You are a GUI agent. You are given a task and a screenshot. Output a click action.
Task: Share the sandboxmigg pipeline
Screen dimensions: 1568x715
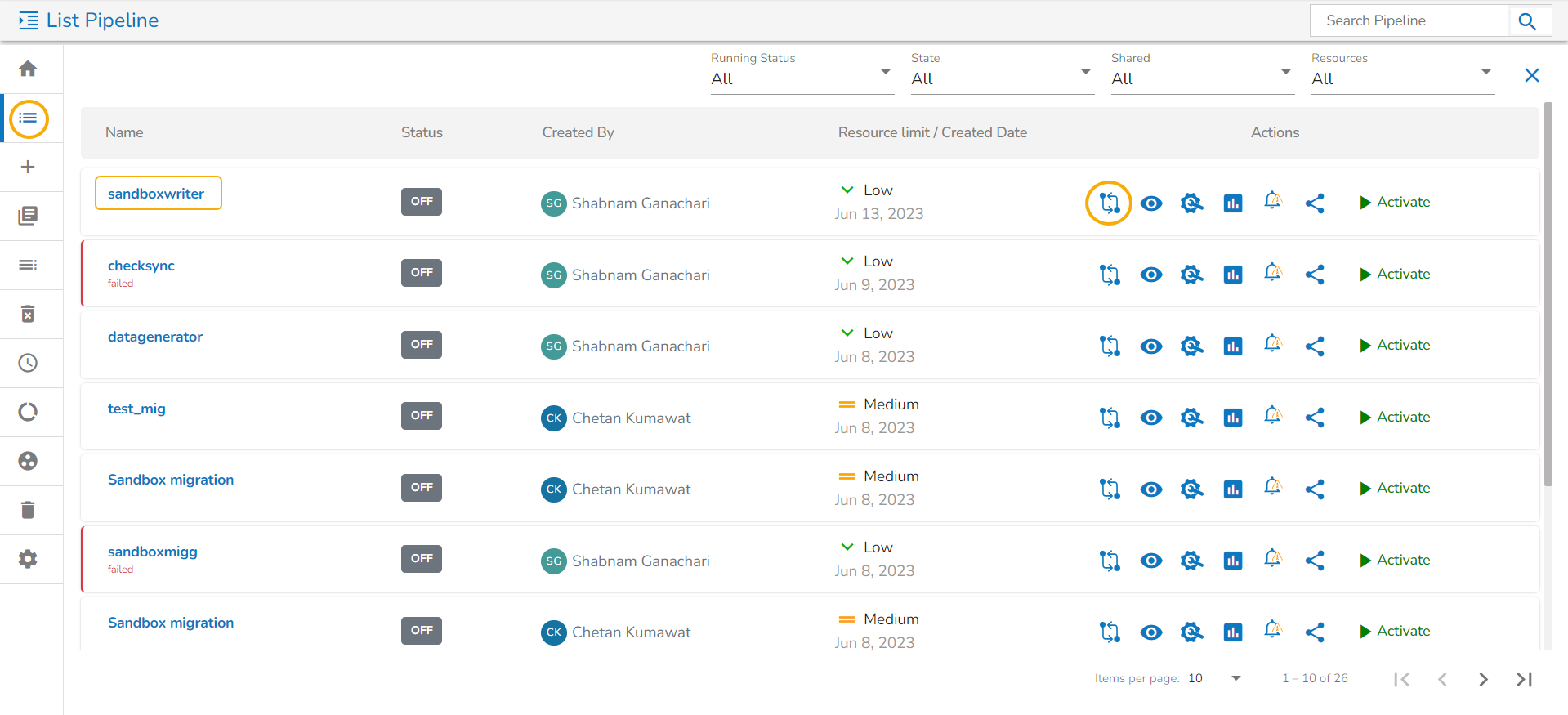pos(1314,561)
